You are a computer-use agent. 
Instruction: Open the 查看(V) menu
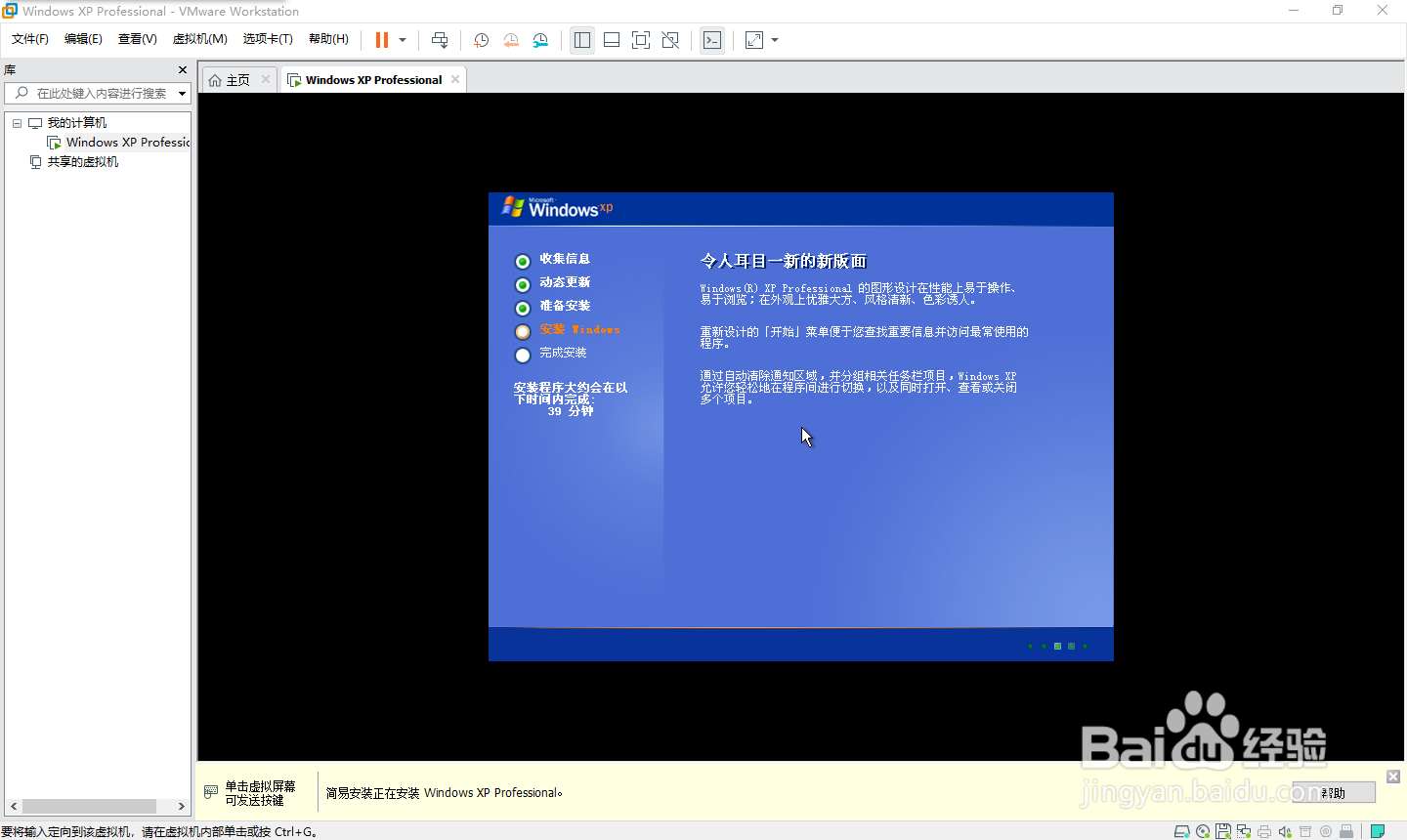coord(138,39)
